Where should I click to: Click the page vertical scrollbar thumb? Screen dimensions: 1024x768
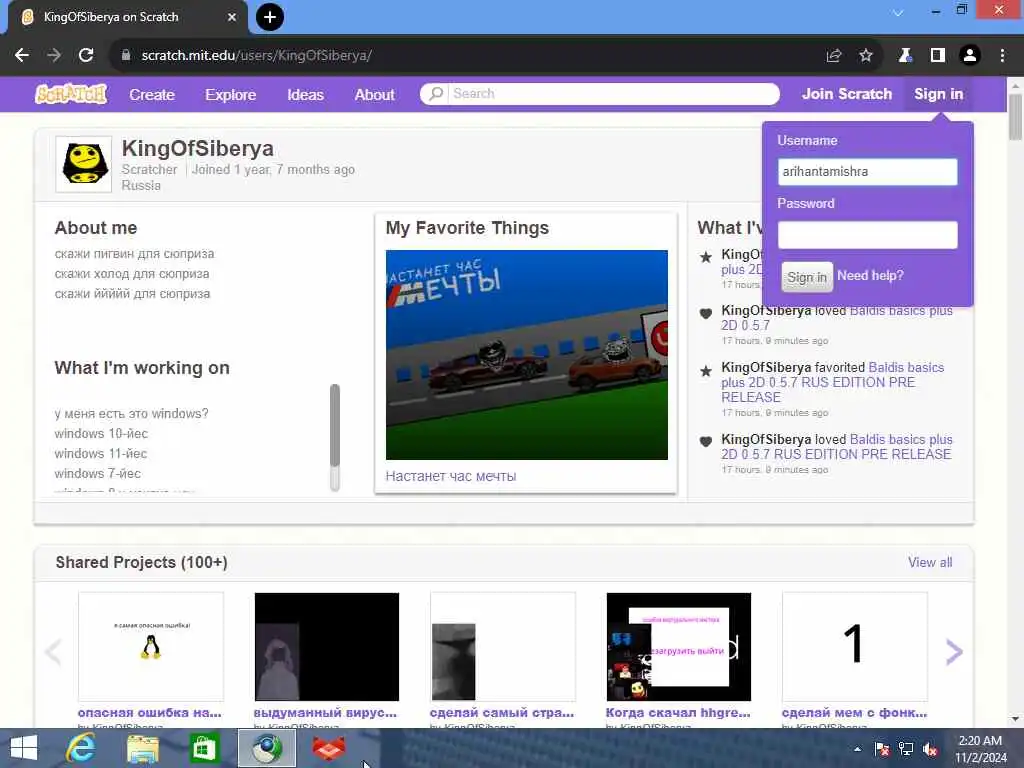click(x=1015, y=118)
